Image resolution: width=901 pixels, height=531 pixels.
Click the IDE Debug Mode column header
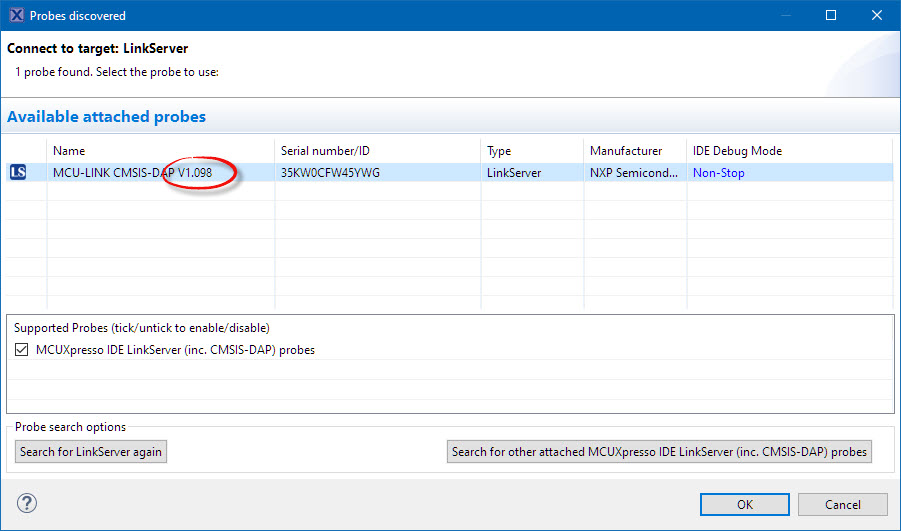pos(737,151)
